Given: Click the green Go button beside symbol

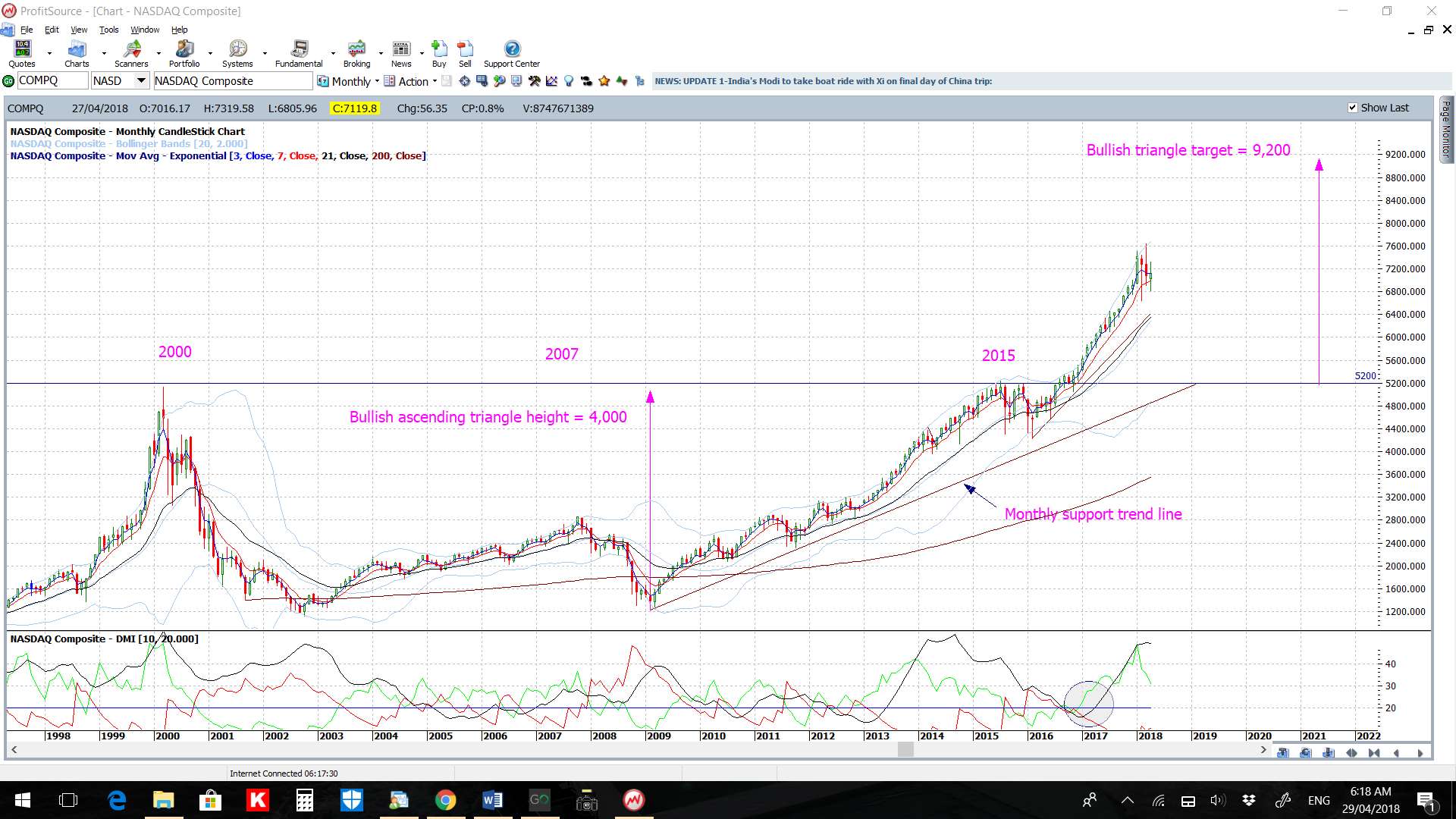Looking at the screenshot, I should coord(8,81).
